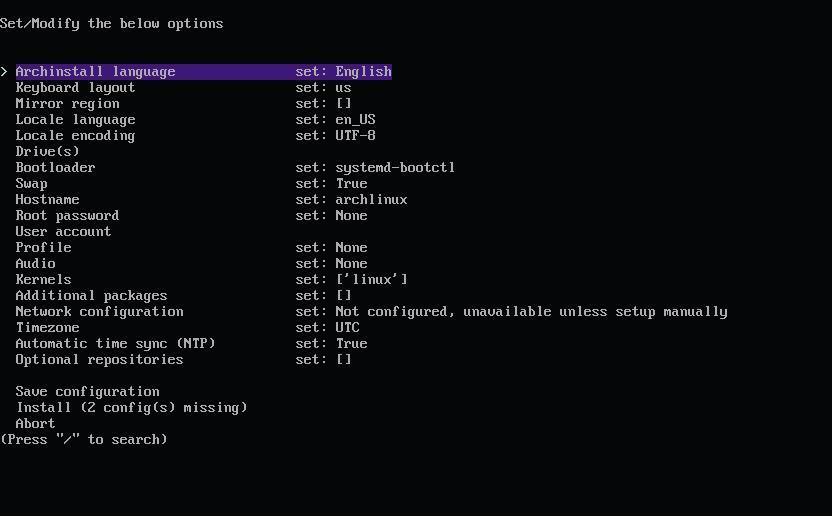Click Install (2 config(s) missing)
This screenshot has height=516, width=832.
132,408
